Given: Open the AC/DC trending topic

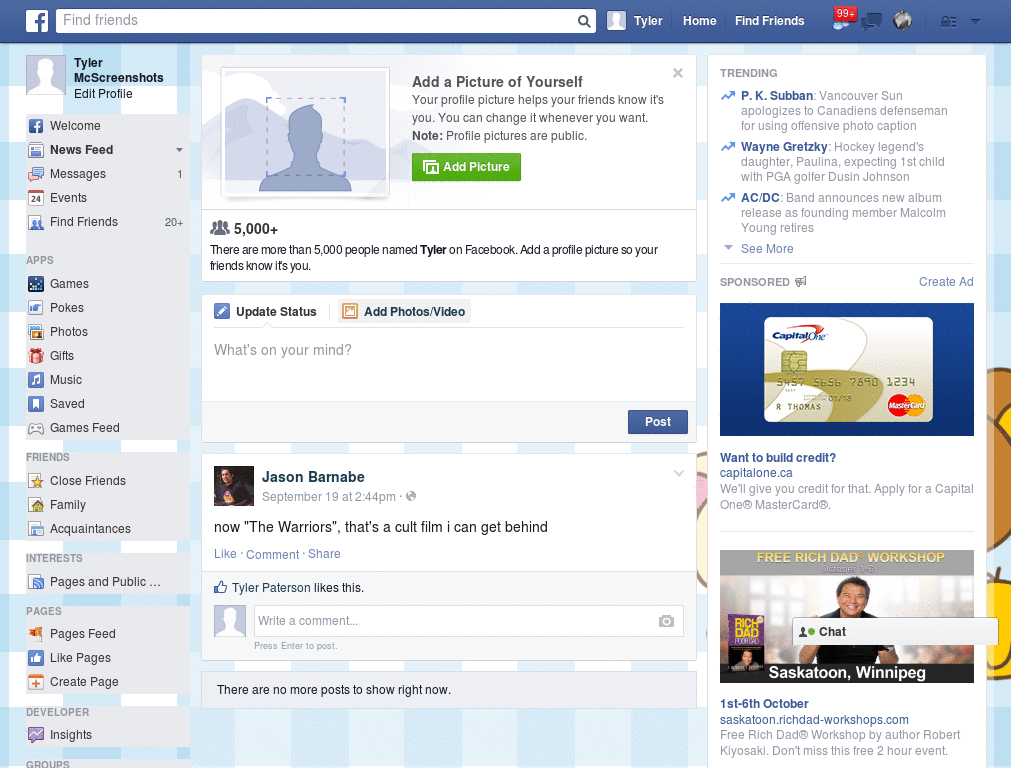Looking at the screenshot, I should [760, 198].
